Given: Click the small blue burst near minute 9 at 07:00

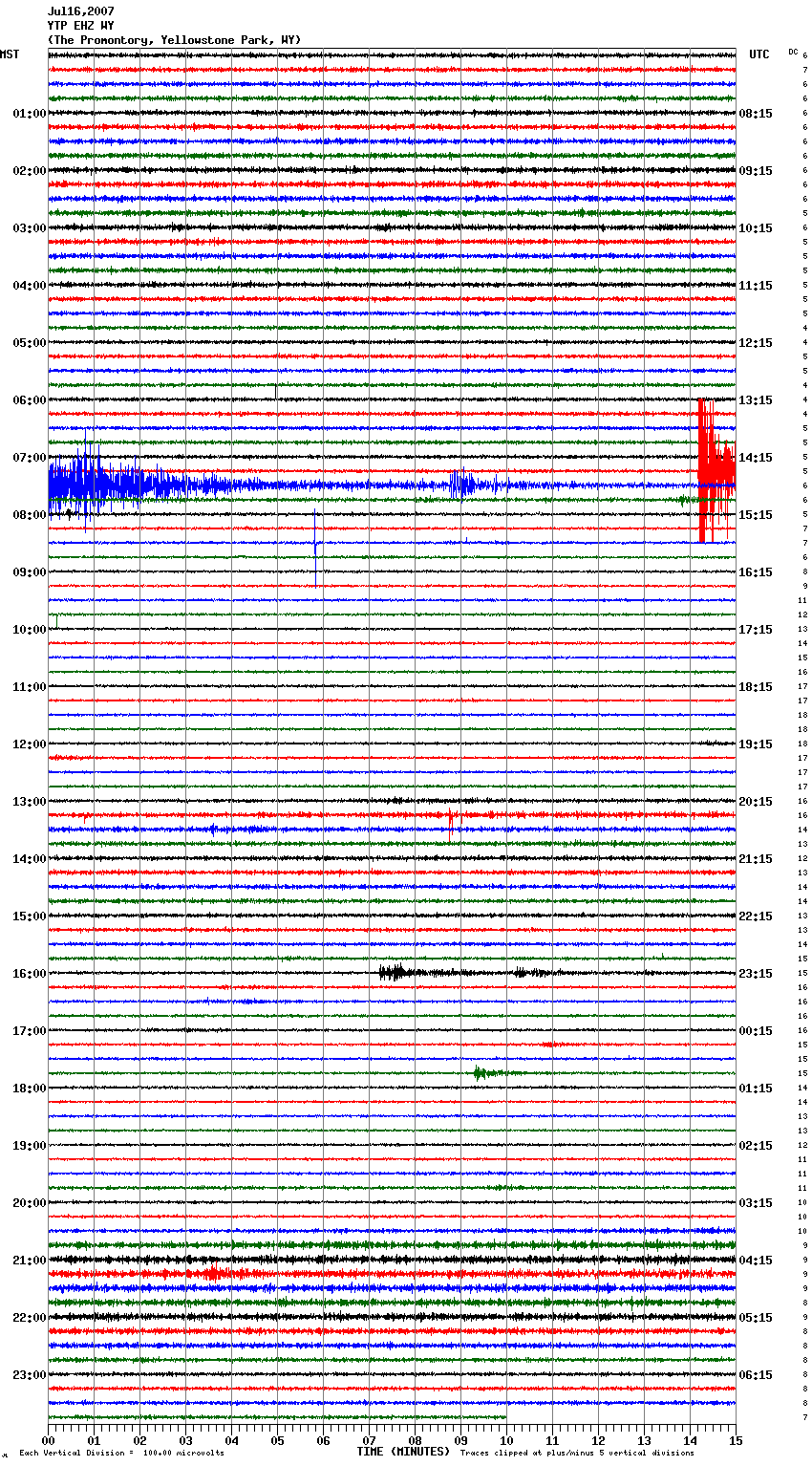Looking at the screenshot, I should [x=463, y=485].
